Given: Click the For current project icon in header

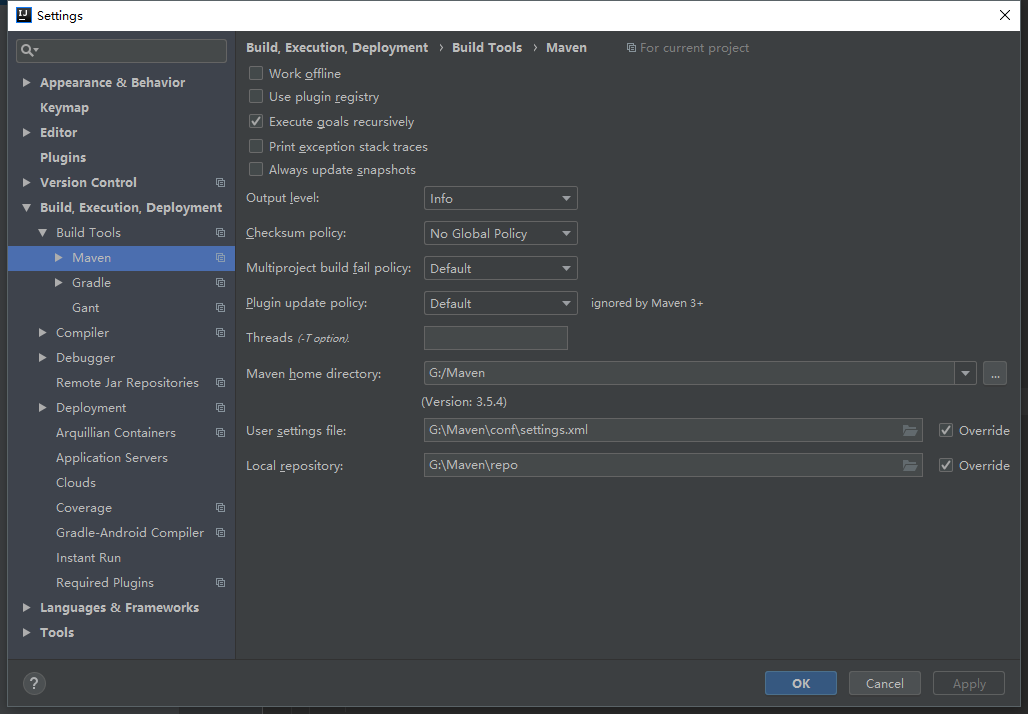Looking at the screenshot, I should (x=631, y=48).
